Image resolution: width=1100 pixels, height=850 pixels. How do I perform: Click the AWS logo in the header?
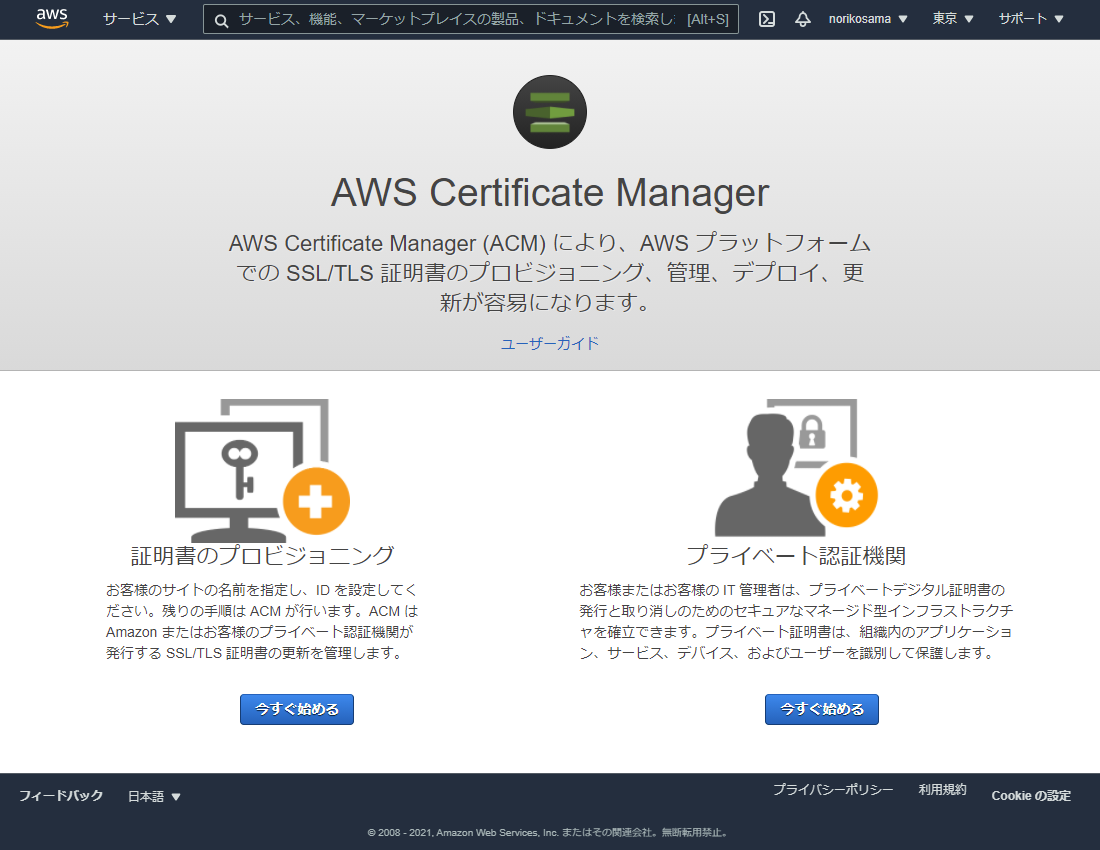click(52, 19)
